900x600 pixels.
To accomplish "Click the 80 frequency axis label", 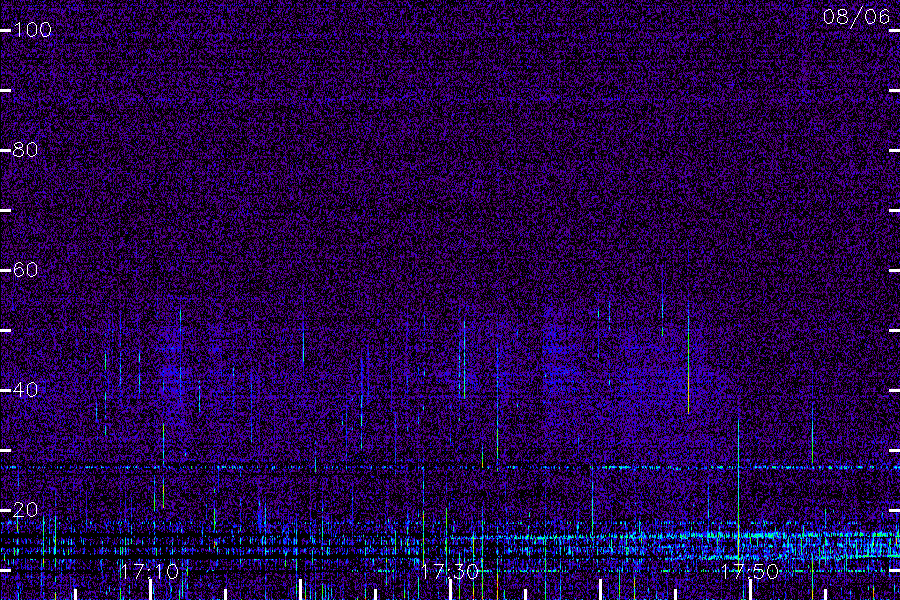I will [x=25, y=150].
